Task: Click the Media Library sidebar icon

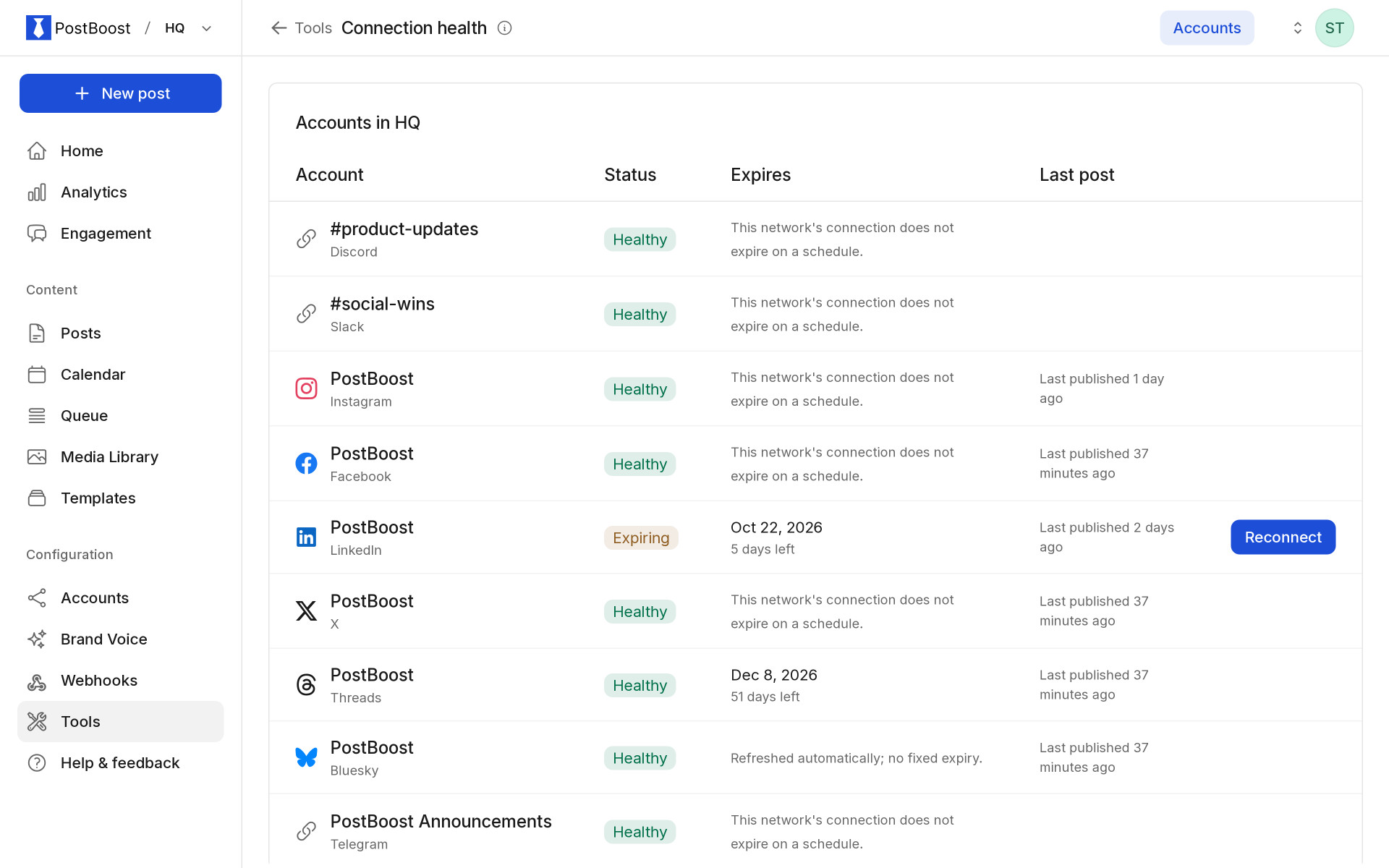Action: pos(37,456)
